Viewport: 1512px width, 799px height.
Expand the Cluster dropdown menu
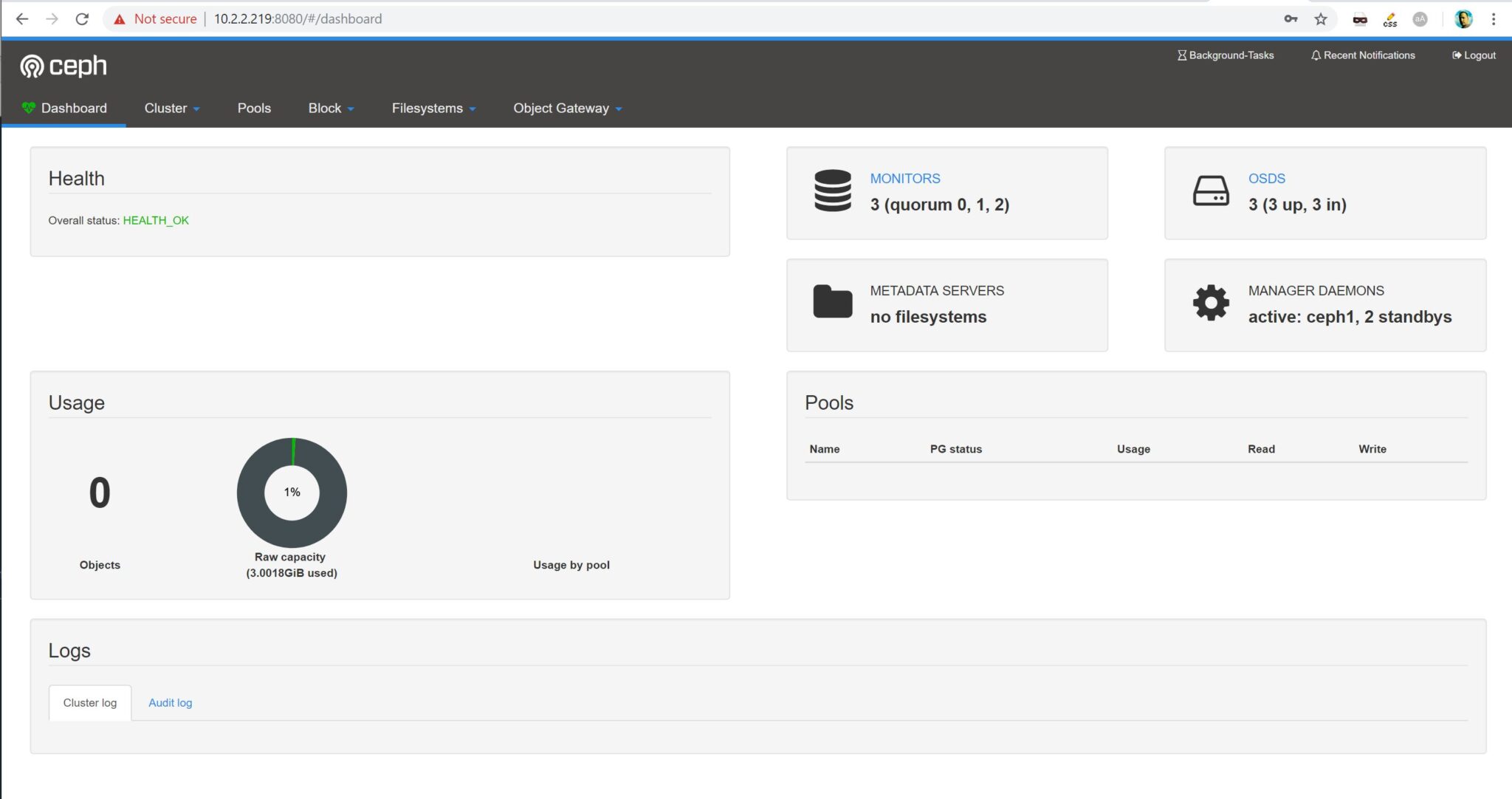(x=171, y=108)
